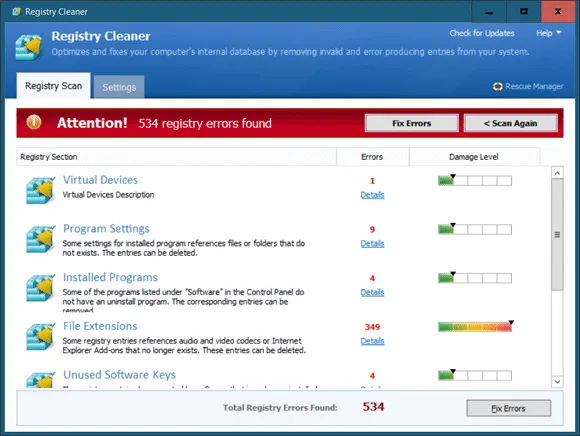Click the Virtual Devices Description text

(108, 195)
